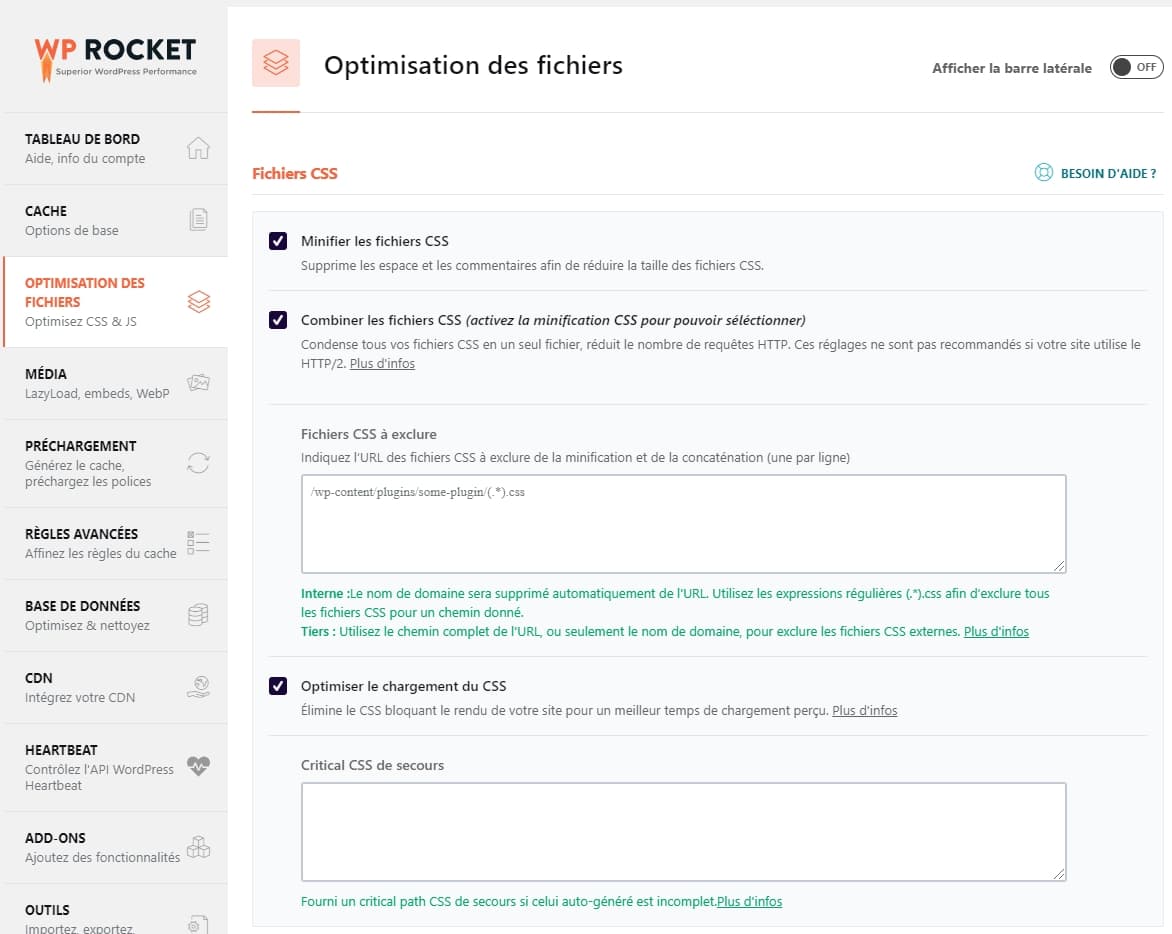The image size is (1172, 934).
Task: Open Plus d'infos link in Tiers hint
Action: tap(996, 631)
